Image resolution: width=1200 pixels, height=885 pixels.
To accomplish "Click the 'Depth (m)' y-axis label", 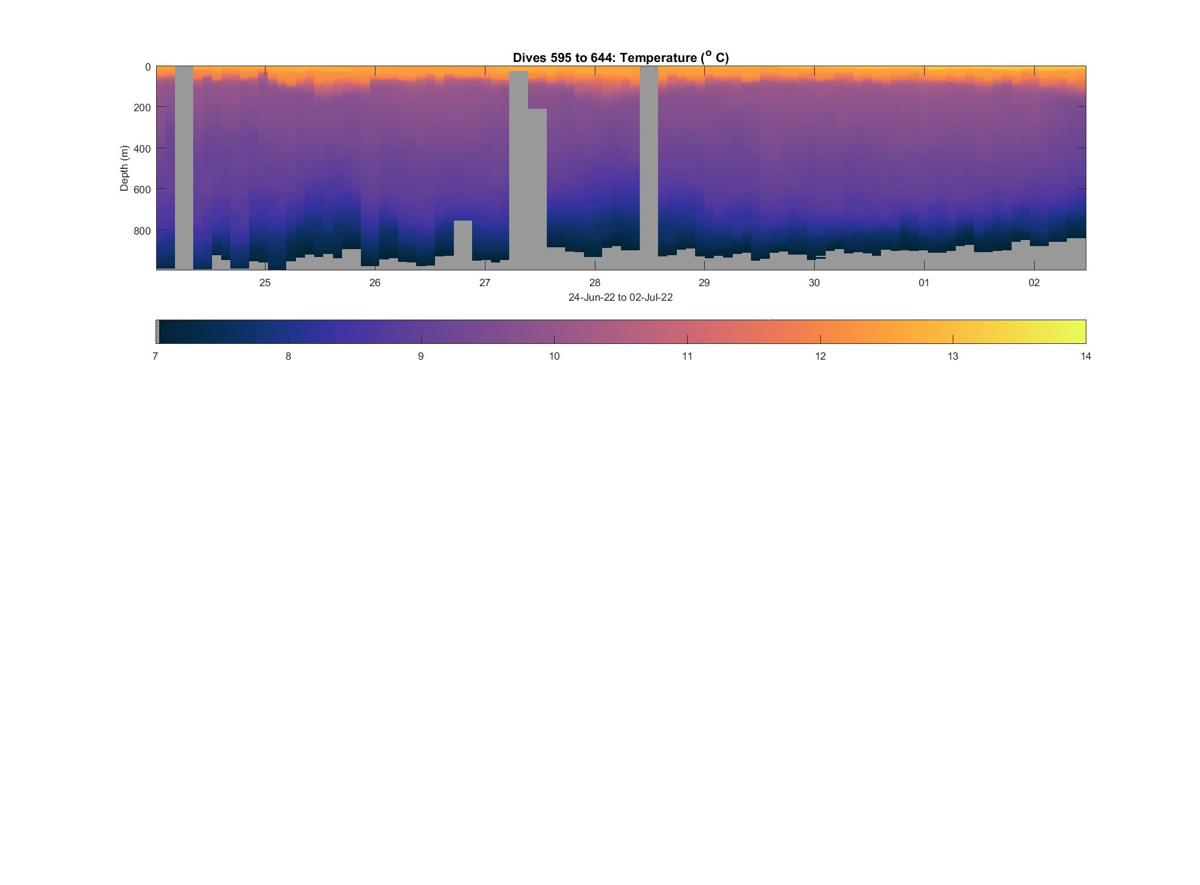I will tap(125, 168).
